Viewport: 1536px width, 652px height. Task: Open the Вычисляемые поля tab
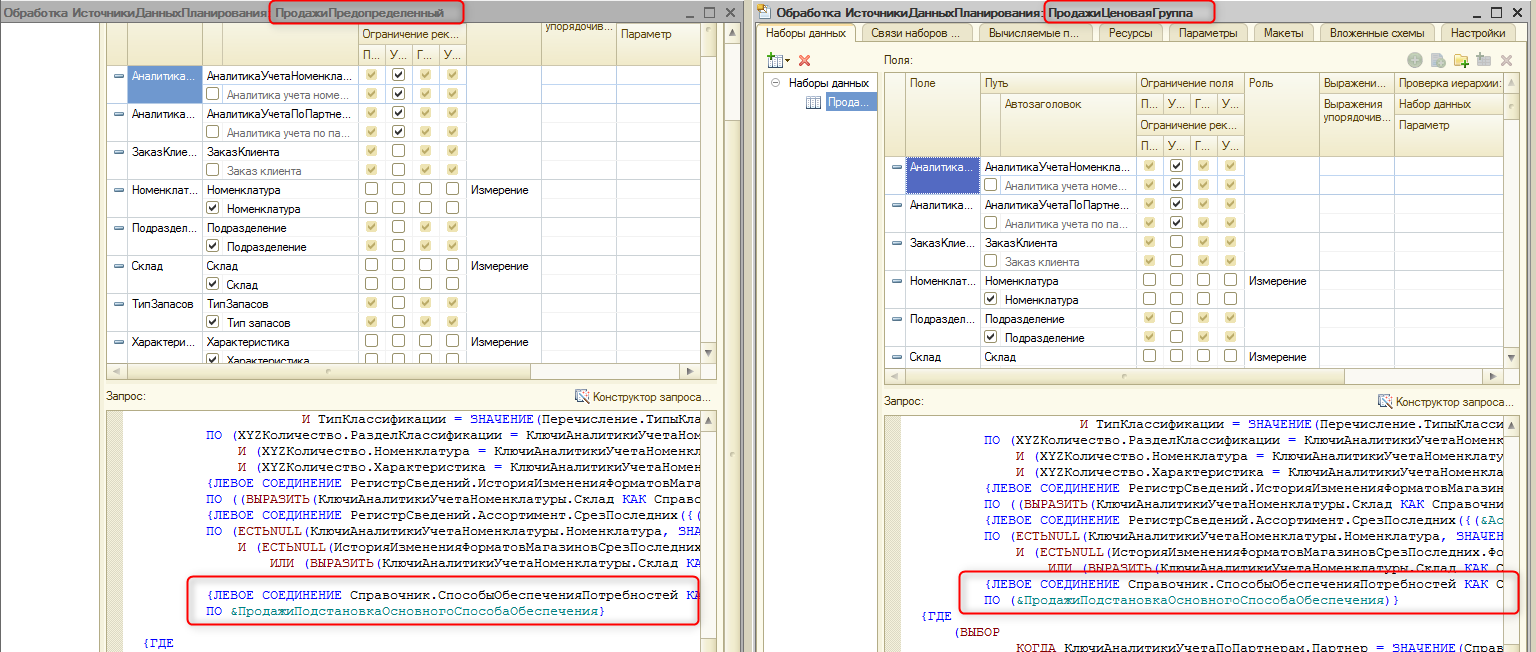tap(1033, 33)
